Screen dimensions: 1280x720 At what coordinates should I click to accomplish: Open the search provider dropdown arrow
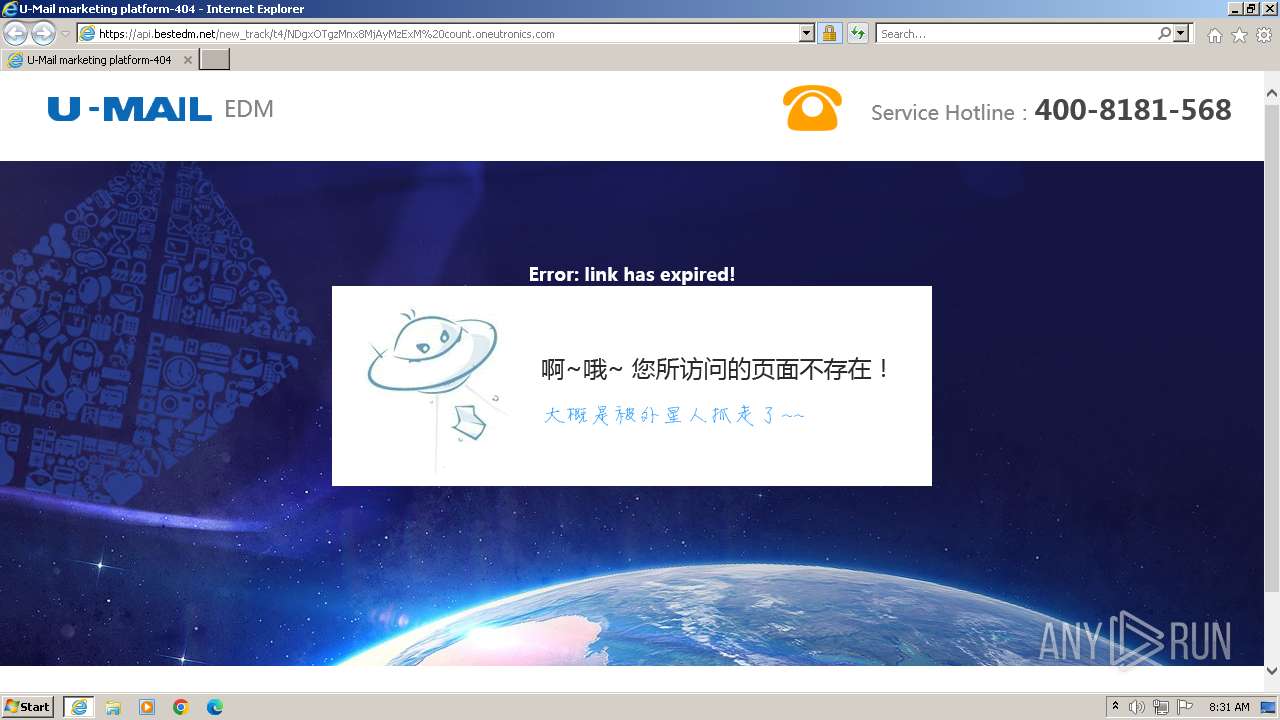1182,33
